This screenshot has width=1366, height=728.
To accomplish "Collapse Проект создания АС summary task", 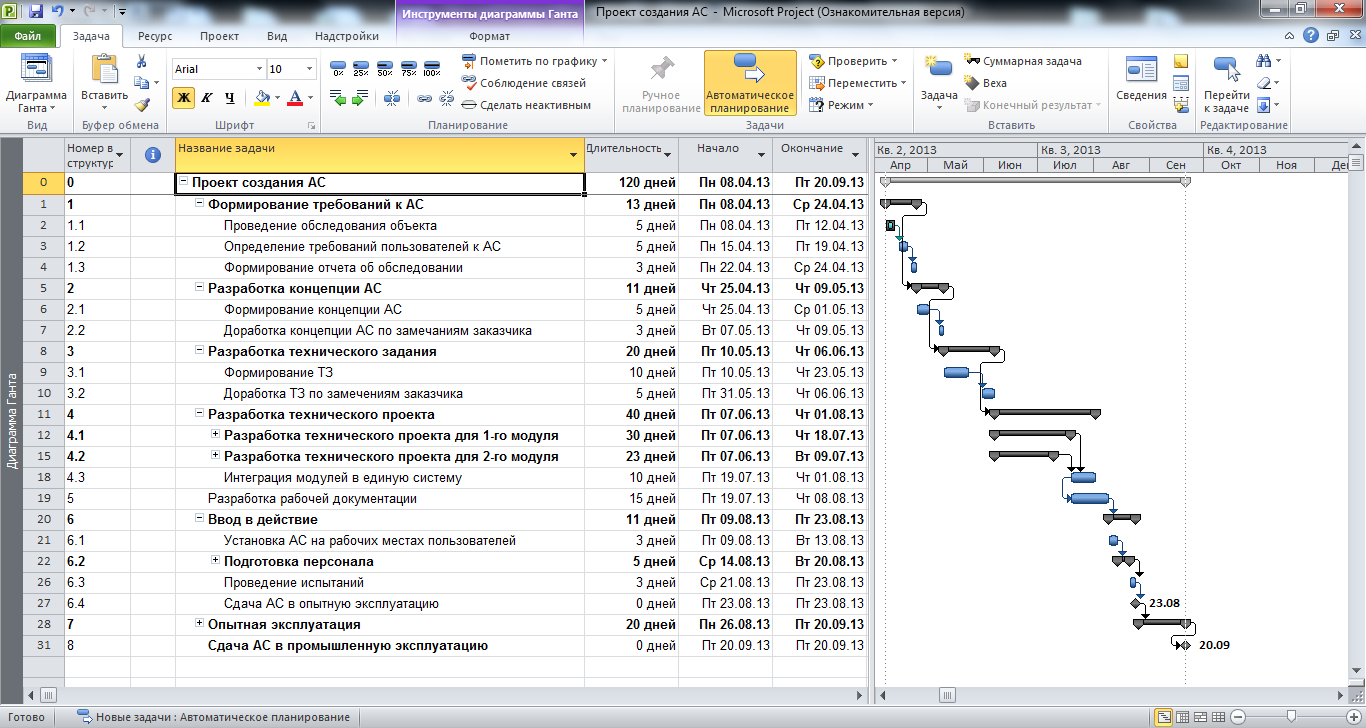I will 184,183.
